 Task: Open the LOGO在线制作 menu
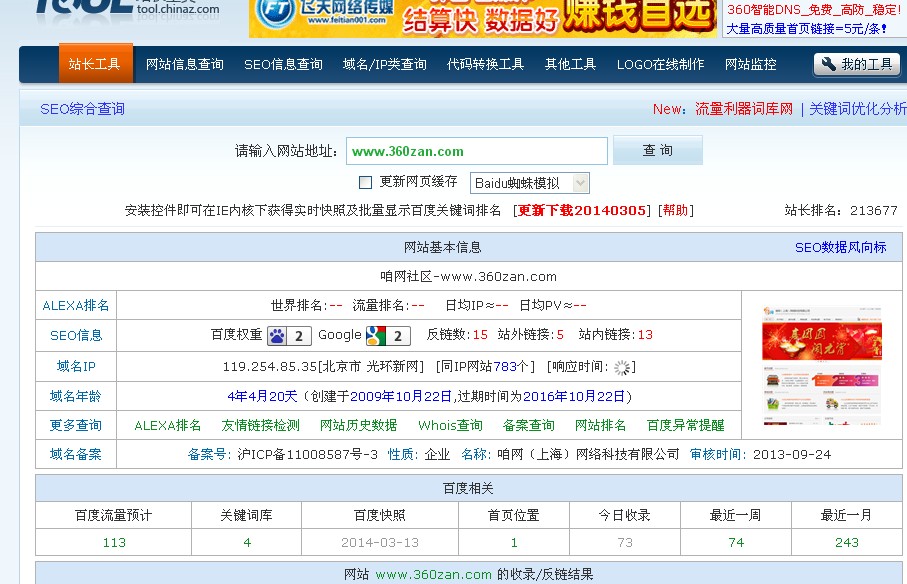661,64
